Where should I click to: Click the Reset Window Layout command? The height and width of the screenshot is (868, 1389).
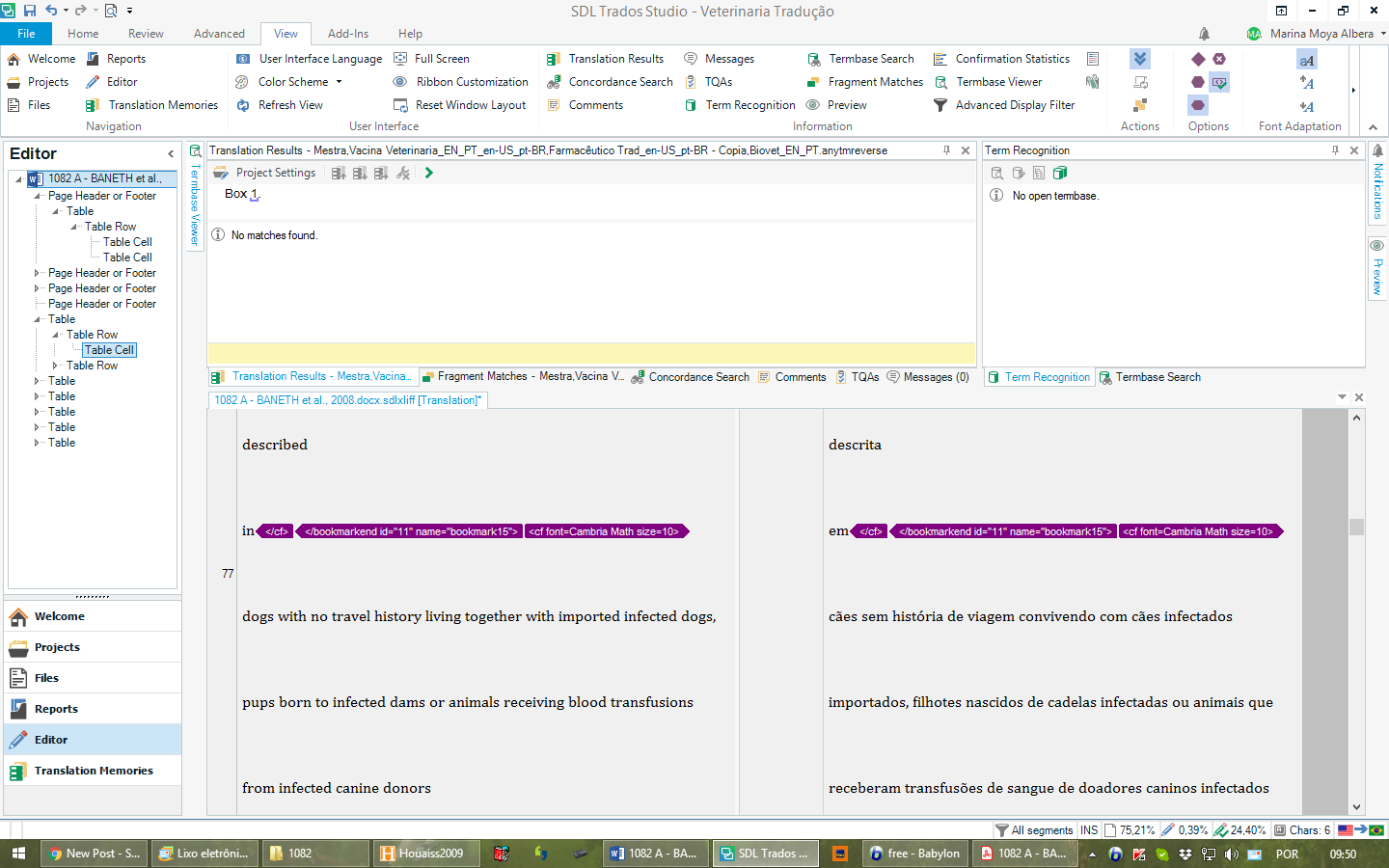coord(470,105)
